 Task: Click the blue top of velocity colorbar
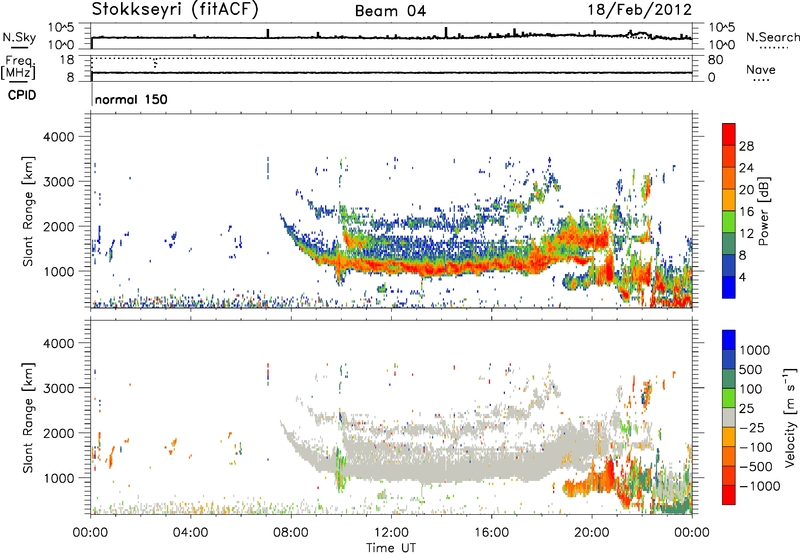click(729, 340)
